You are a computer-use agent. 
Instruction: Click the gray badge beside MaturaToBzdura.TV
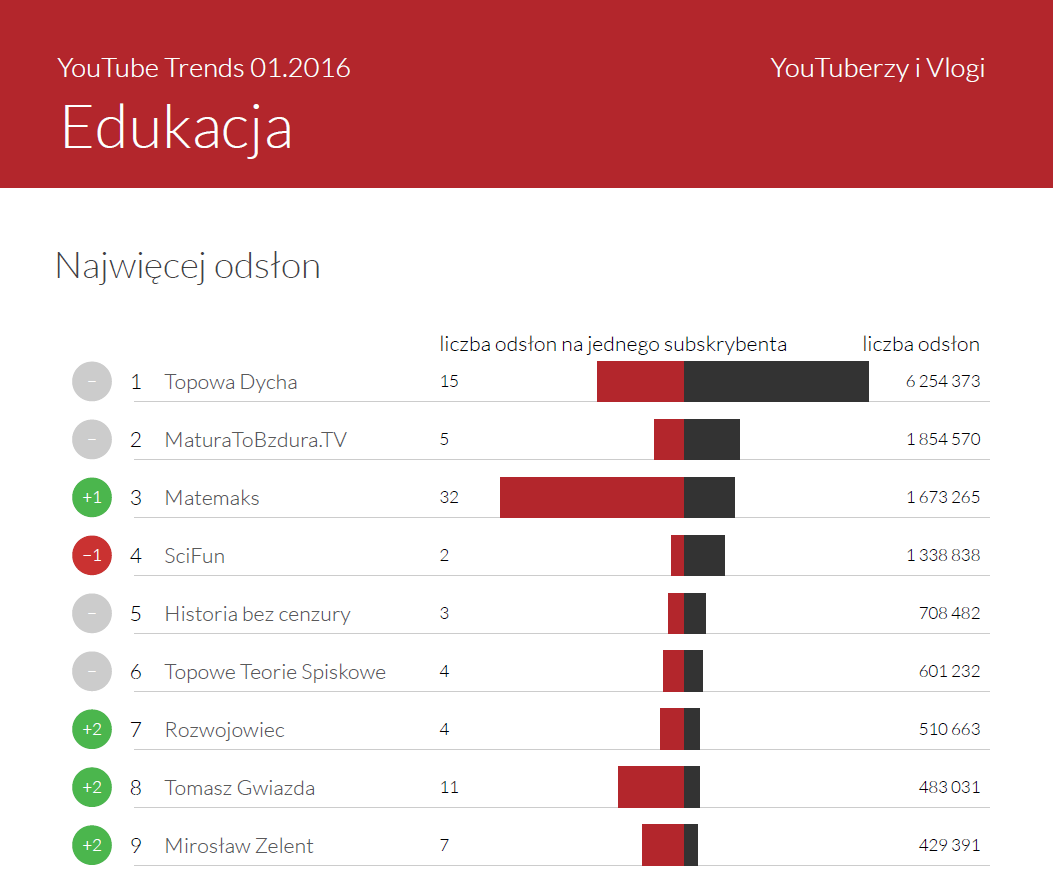pos(92,439)
